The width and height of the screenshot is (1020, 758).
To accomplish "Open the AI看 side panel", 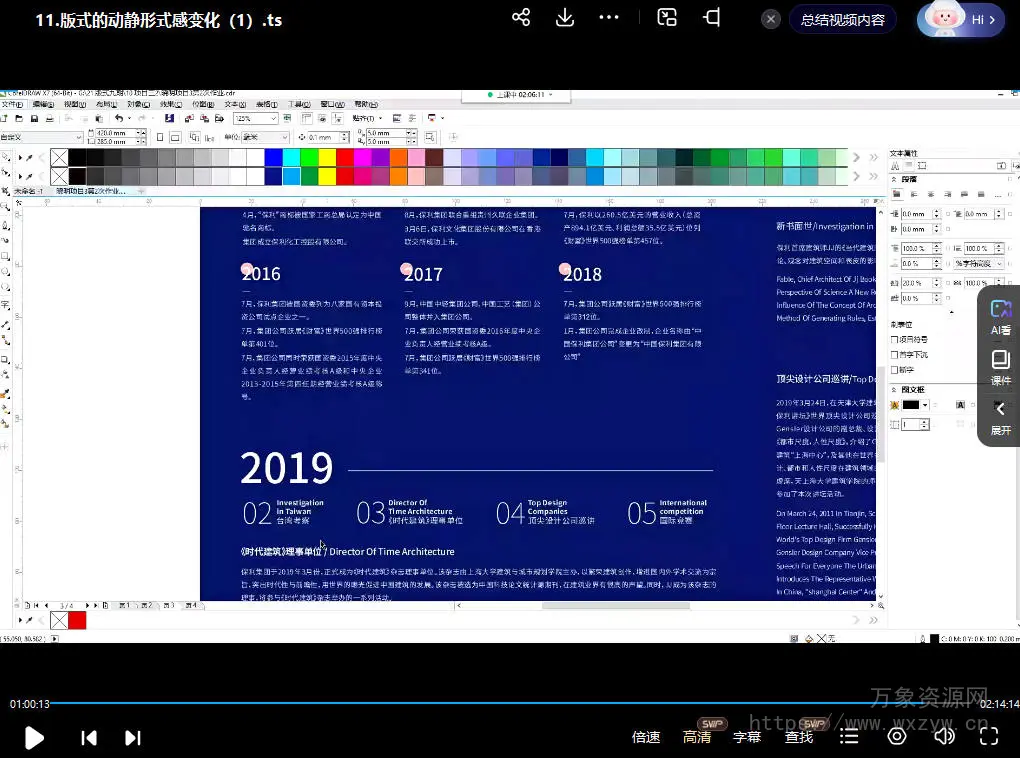I will click(1000, 317).
